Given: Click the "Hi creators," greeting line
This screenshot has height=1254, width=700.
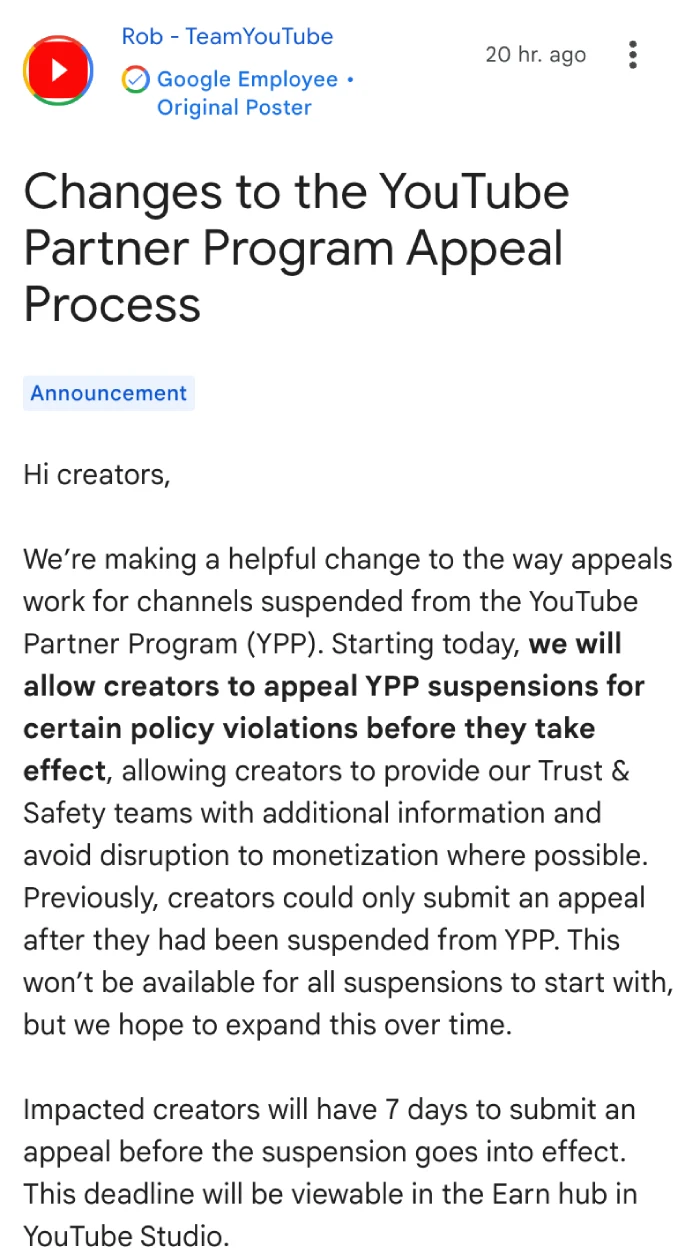Looking at the screenshot, I should (x=97, y=474).
